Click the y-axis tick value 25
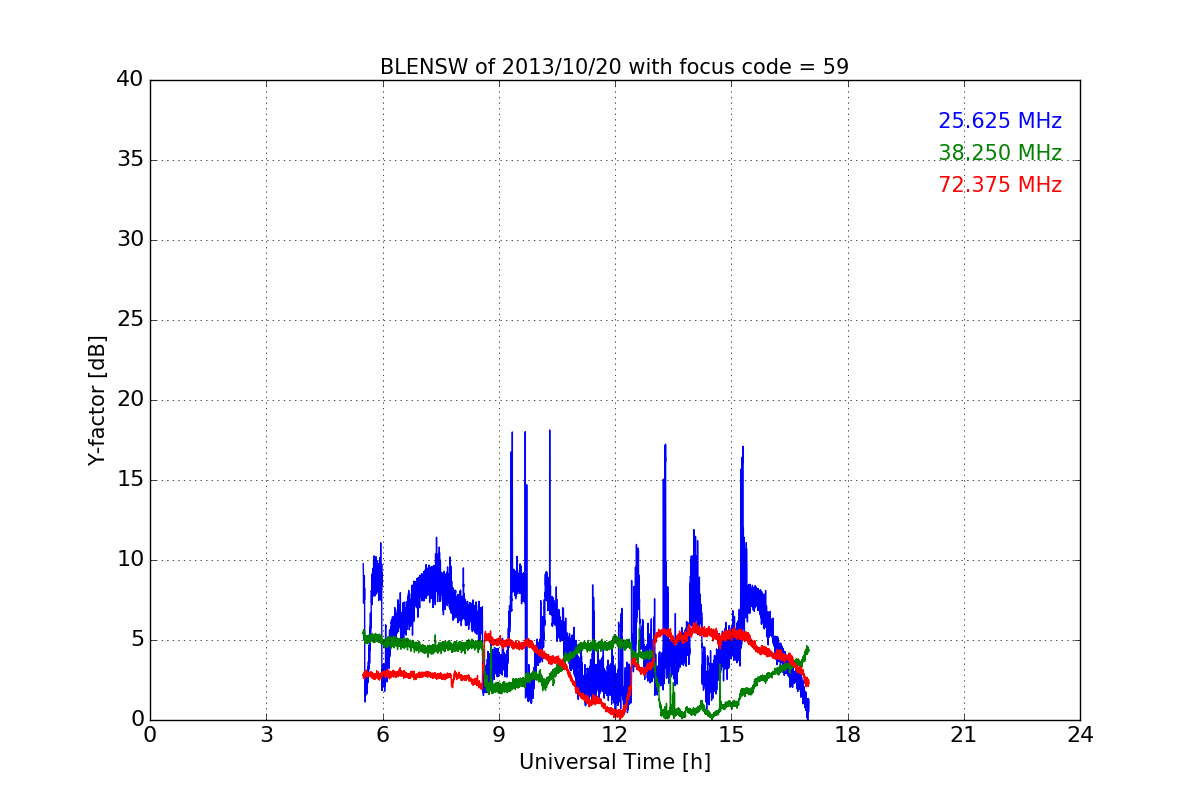The image size is (1200, 800). [130, 320]
